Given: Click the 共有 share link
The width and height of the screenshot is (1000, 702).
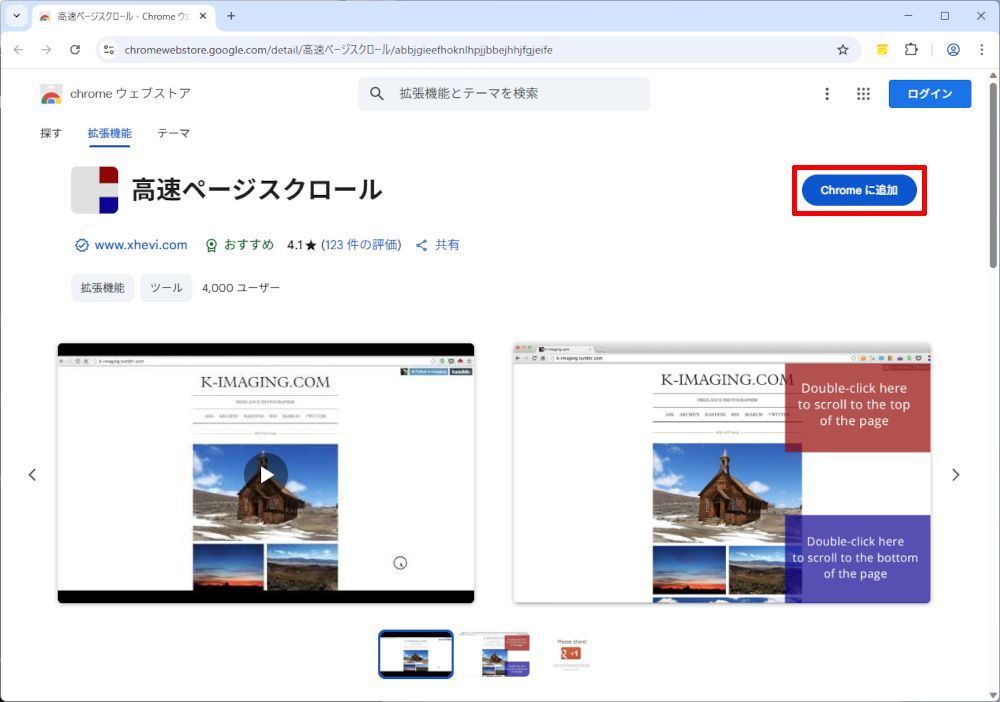Looking at the screenshot, I should (x=438, y=245).
